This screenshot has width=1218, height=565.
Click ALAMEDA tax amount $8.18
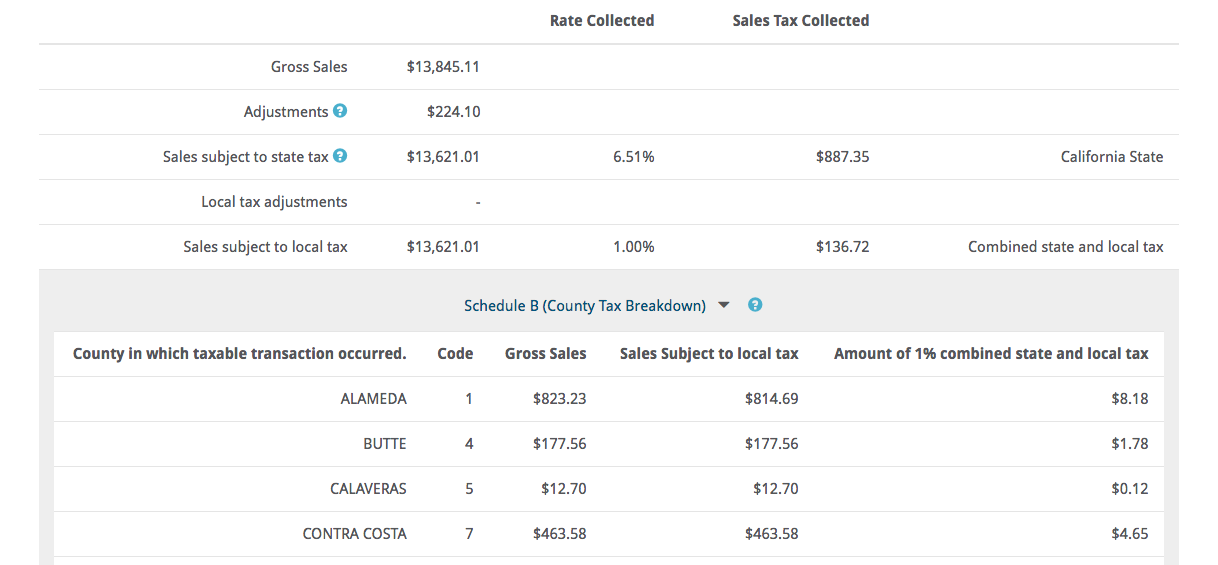coord(1130,399)
